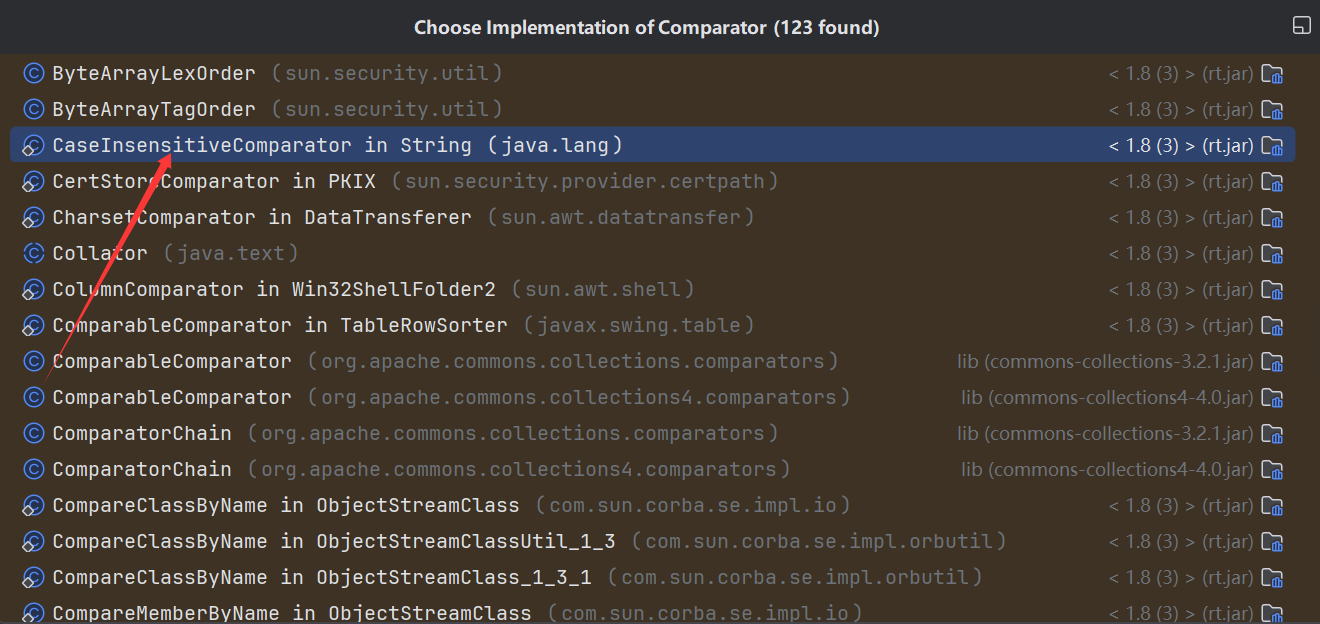Choose CertStoreComparator in PKIX entry

pyautogui.click(x=208, y=181)
